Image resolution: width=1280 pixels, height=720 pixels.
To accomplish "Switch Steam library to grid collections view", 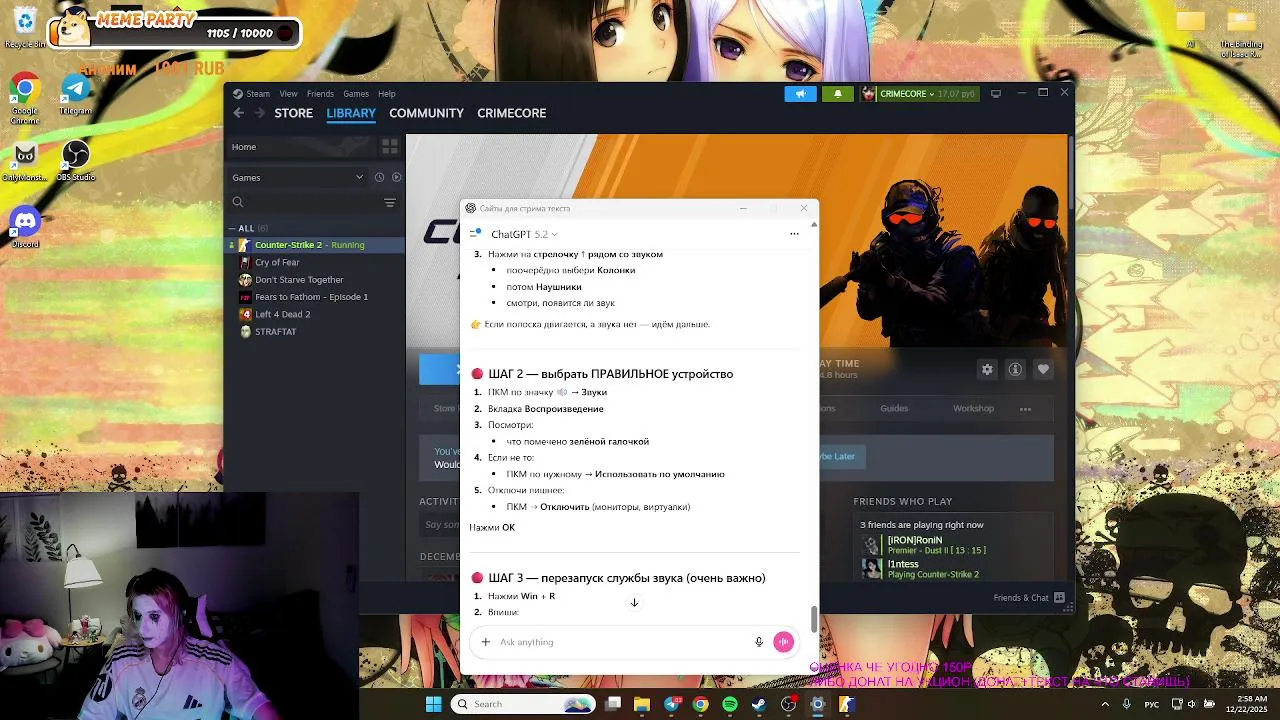I will pos(390,147).
